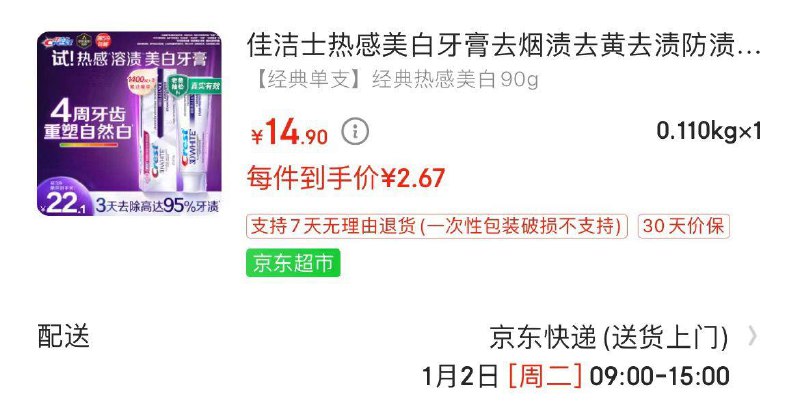This screenshot has width=800, height=416.
Task: Open 京东快递(送货上门) delivery method selector
Action: click(609, 337)
